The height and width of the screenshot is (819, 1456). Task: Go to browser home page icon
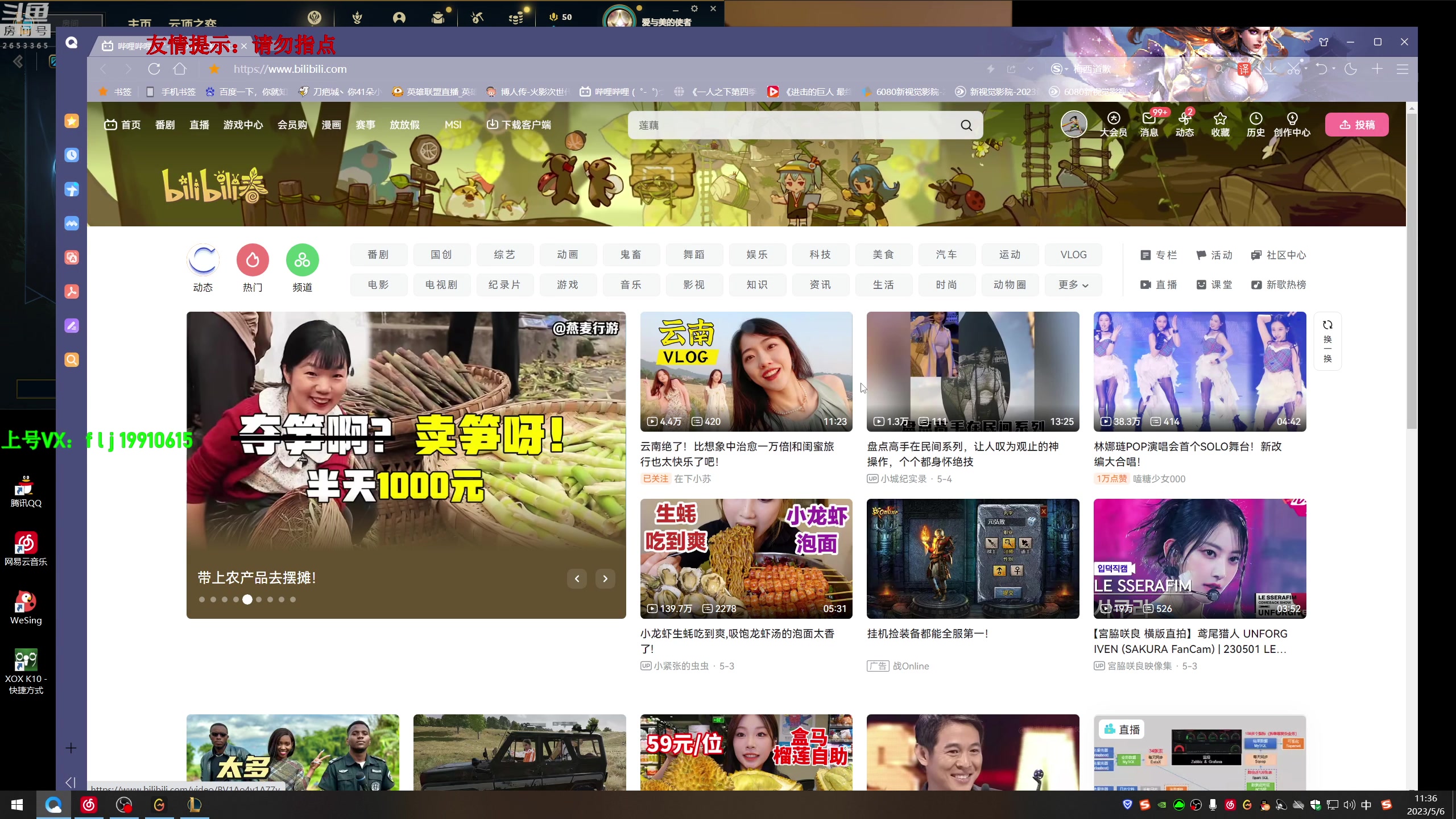pos(180,69)
